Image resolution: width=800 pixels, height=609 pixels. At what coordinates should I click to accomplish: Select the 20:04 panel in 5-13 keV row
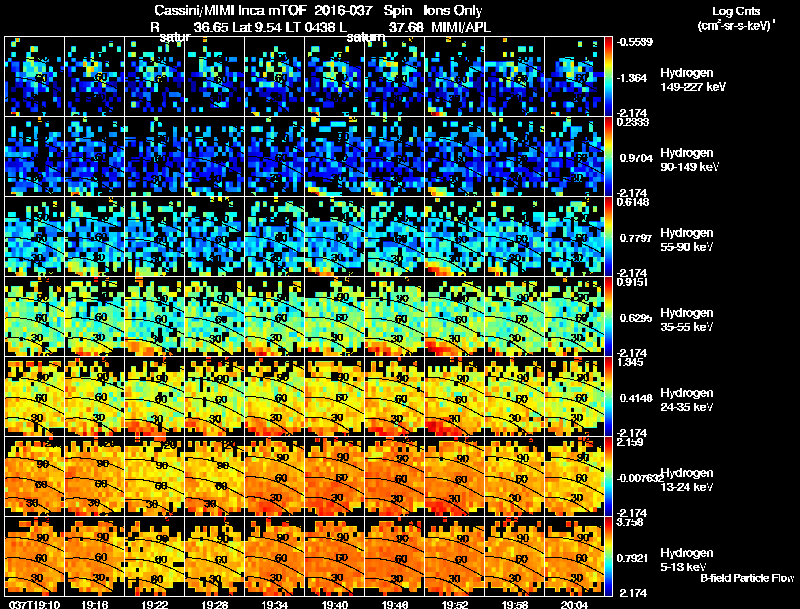574,557
